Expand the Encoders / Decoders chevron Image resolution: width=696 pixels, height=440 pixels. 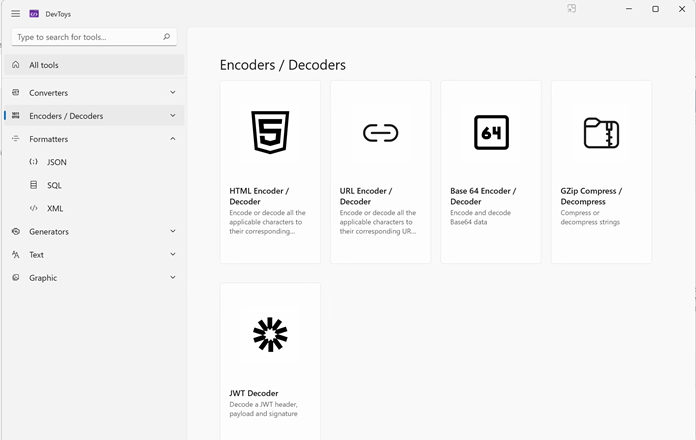click(x=173, y=115)
